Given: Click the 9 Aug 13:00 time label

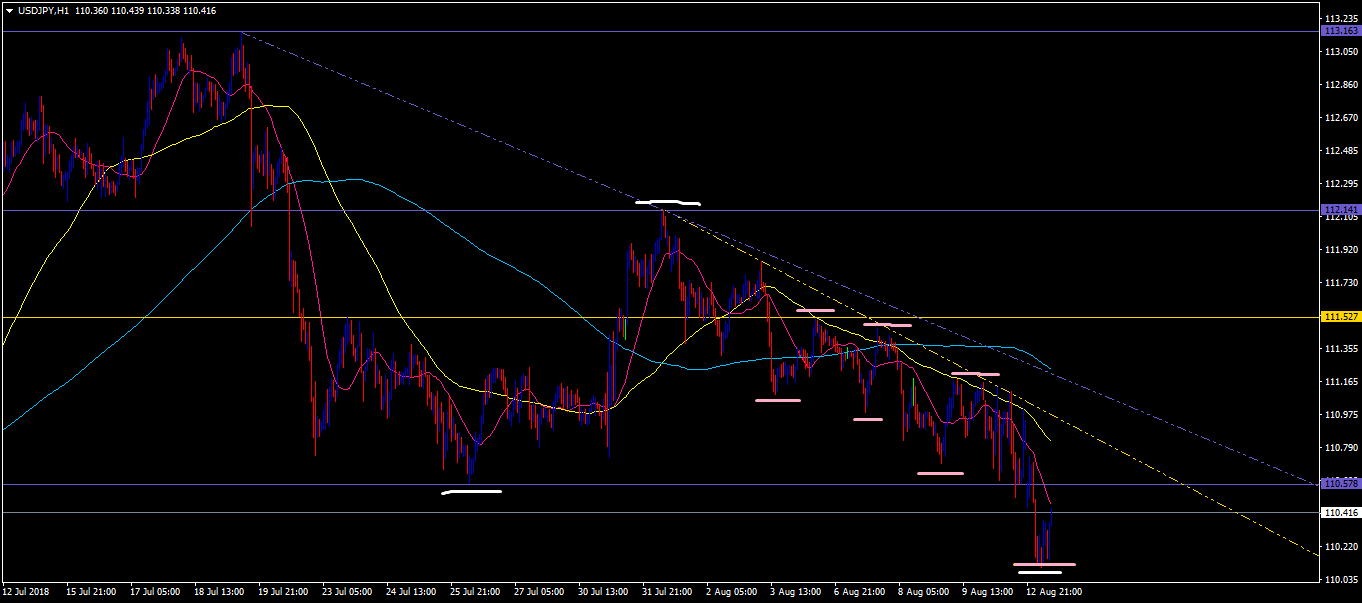Looking at the screenshot, I should coord(988,592).
